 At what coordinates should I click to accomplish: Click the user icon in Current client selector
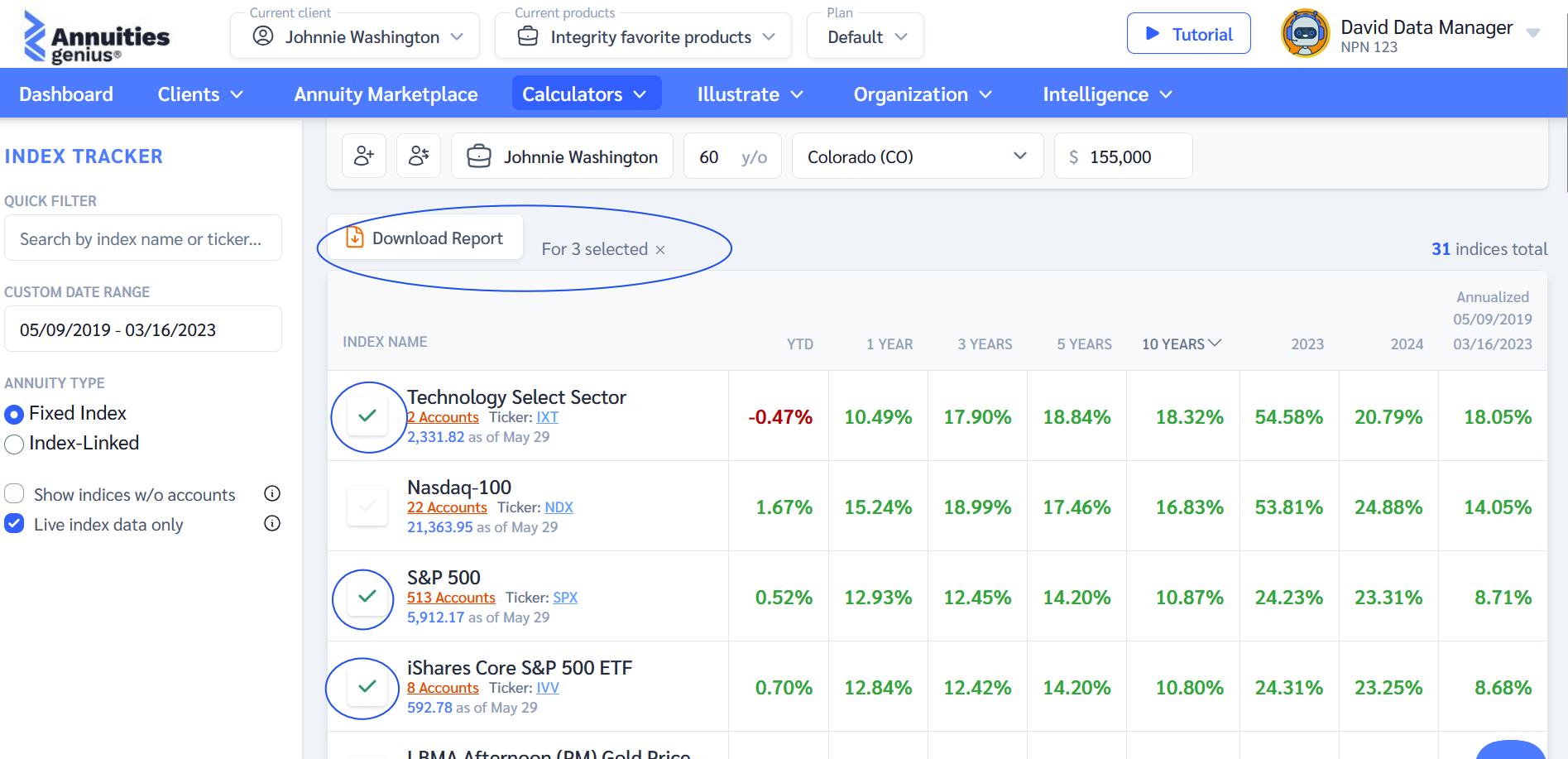[x=263, y=36]
